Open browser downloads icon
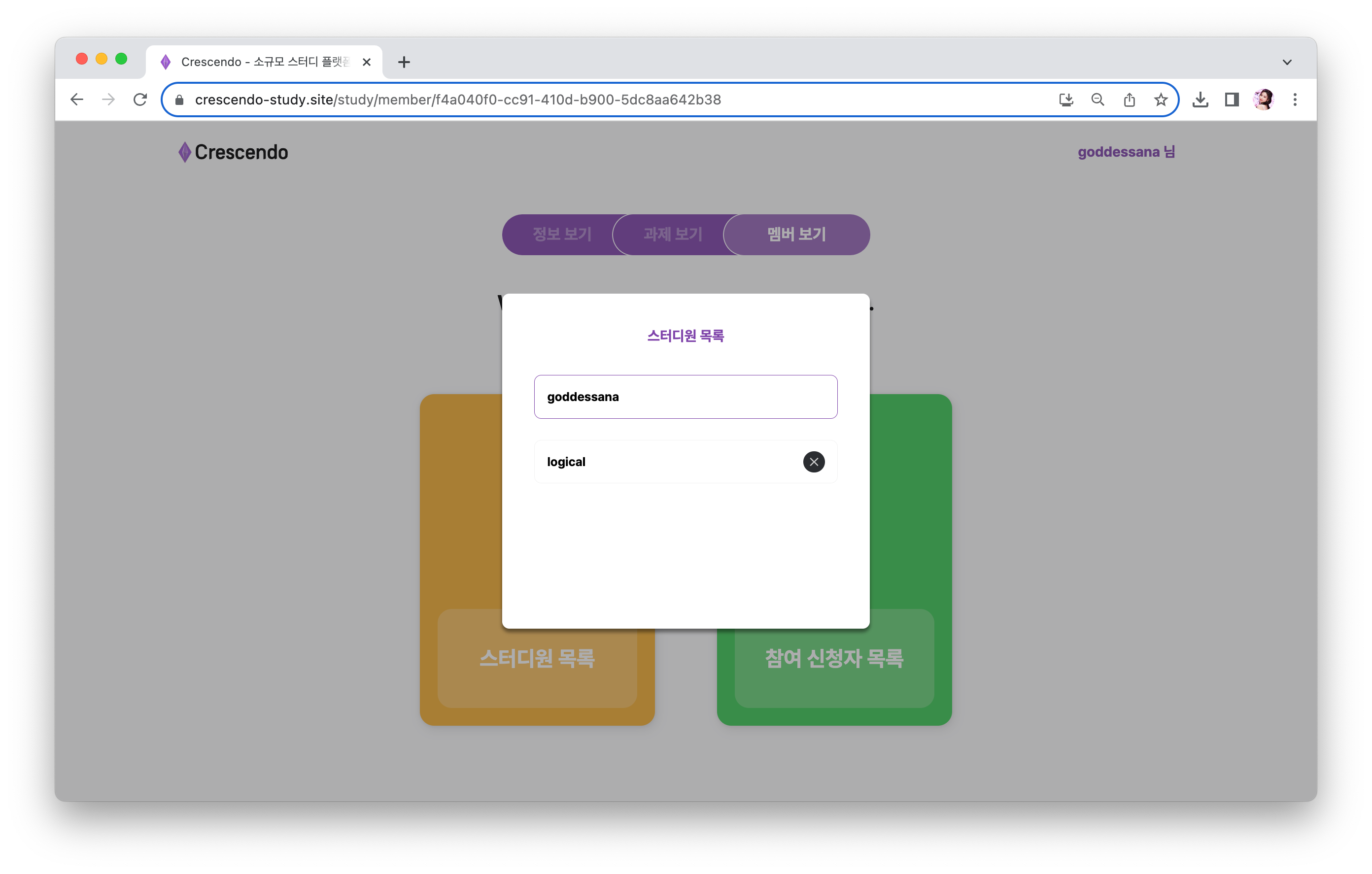The height and width of the screenshot is (874, 1372). (x=1200, y=100)
